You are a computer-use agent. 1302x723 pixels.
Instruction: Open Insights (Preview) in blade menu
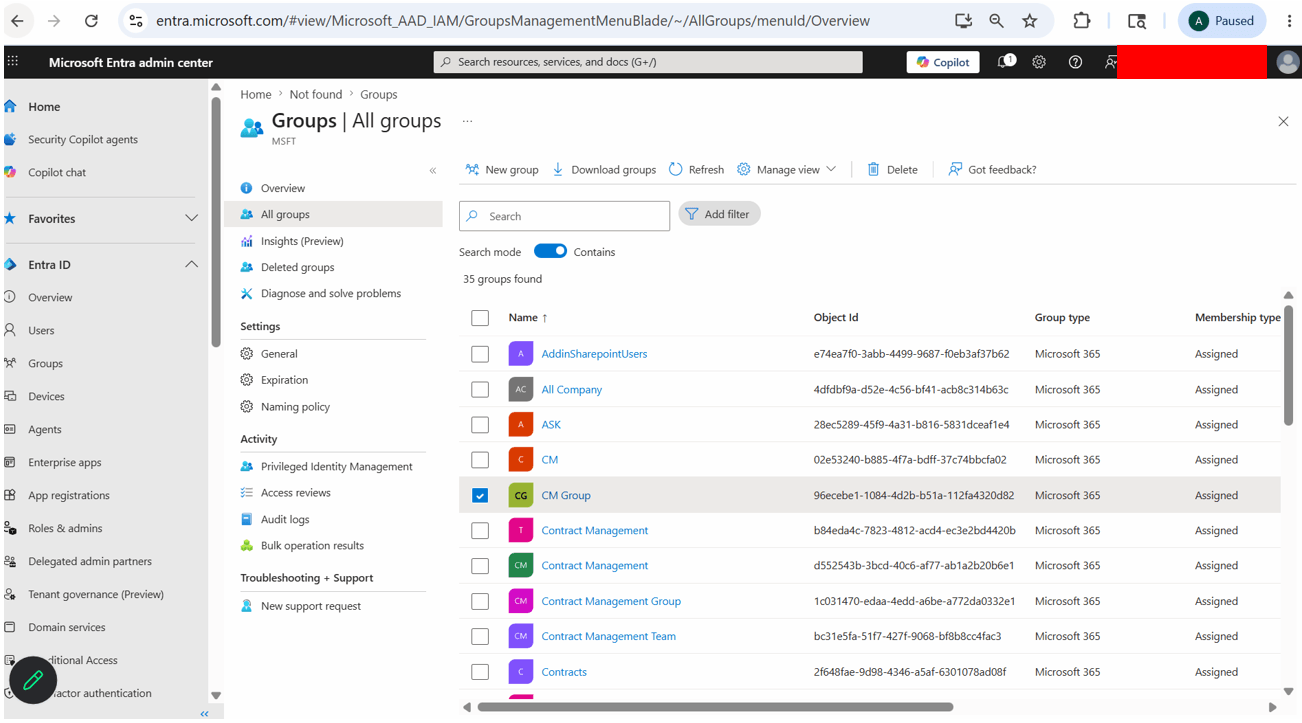click(302, 241)
